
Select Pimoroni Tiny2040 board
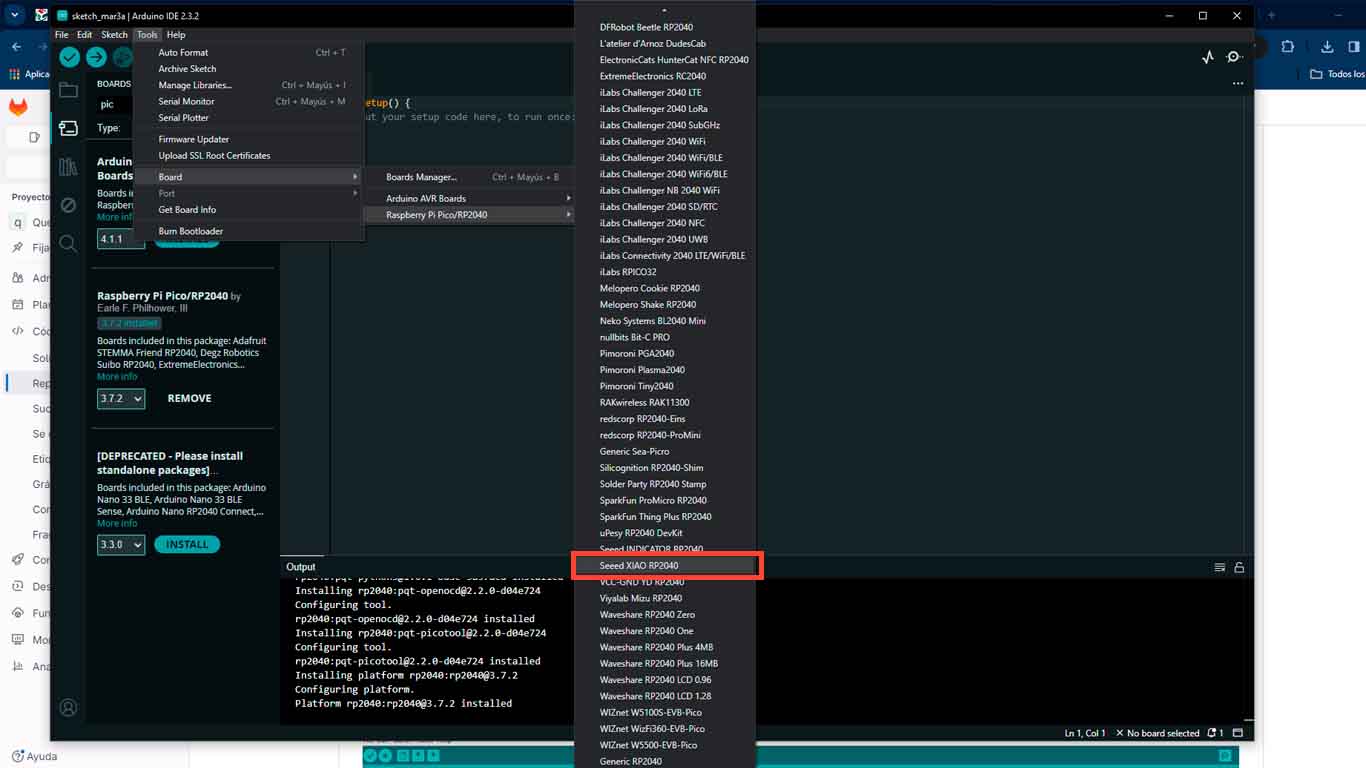tap(664, 386)
